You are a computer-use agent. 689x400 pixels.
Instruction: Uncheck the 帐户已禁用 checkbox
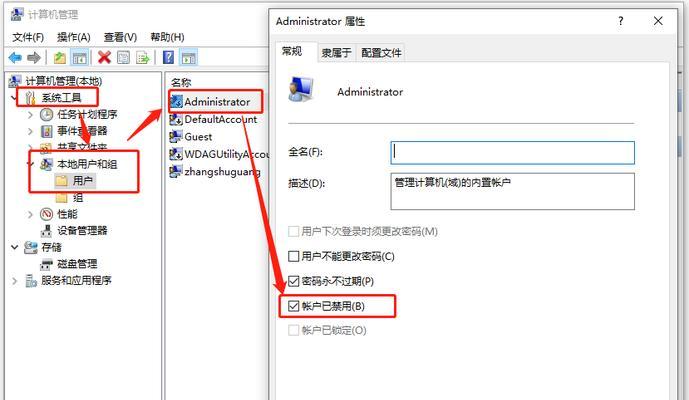[294, 306]
